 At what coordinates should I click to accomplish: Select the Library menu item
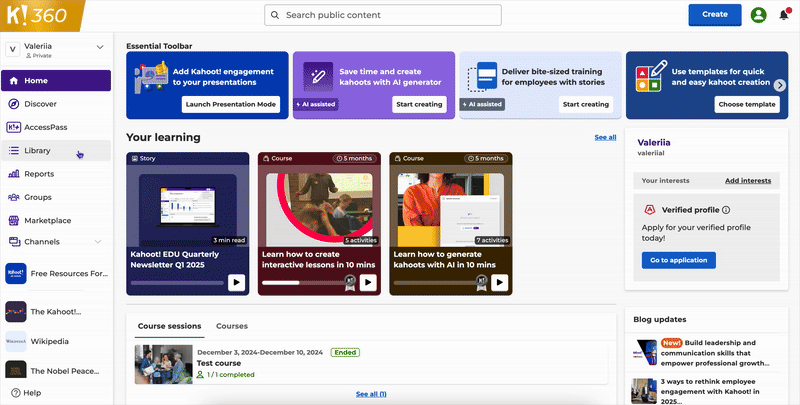(38, 151)
